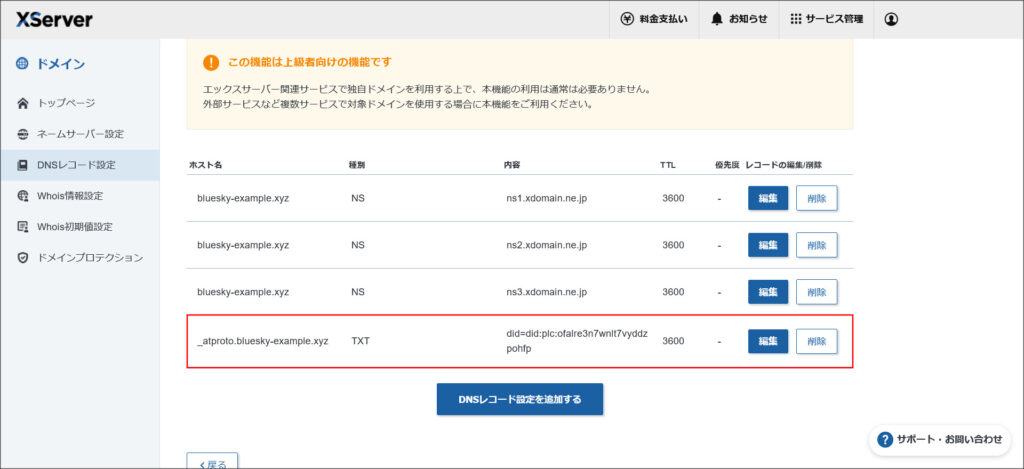
Task: Click the 種別 column header
Action: tap(357, 165)
